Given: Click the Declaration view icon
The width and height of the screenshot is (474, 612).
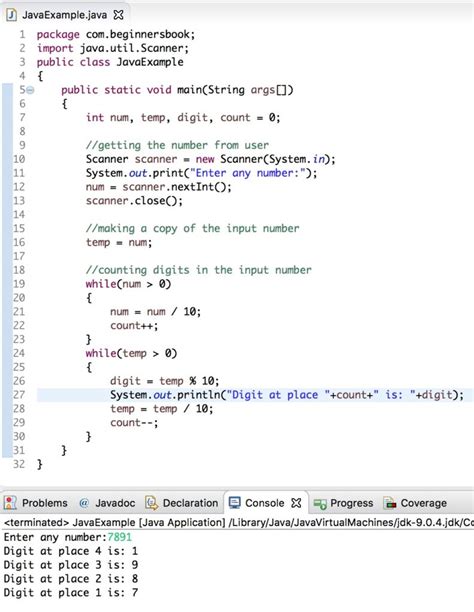Looking at the screenshot, I should [151, 503].
